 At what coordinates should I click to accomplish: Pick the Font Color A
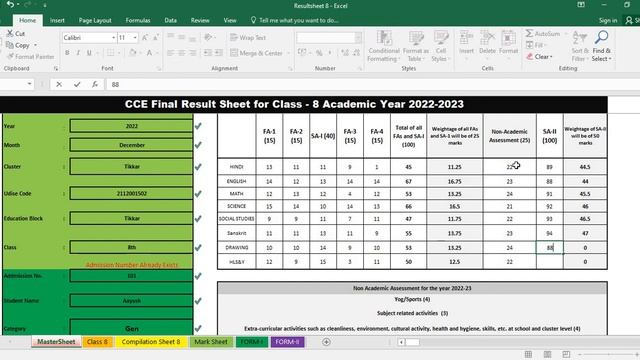(149, 53)
